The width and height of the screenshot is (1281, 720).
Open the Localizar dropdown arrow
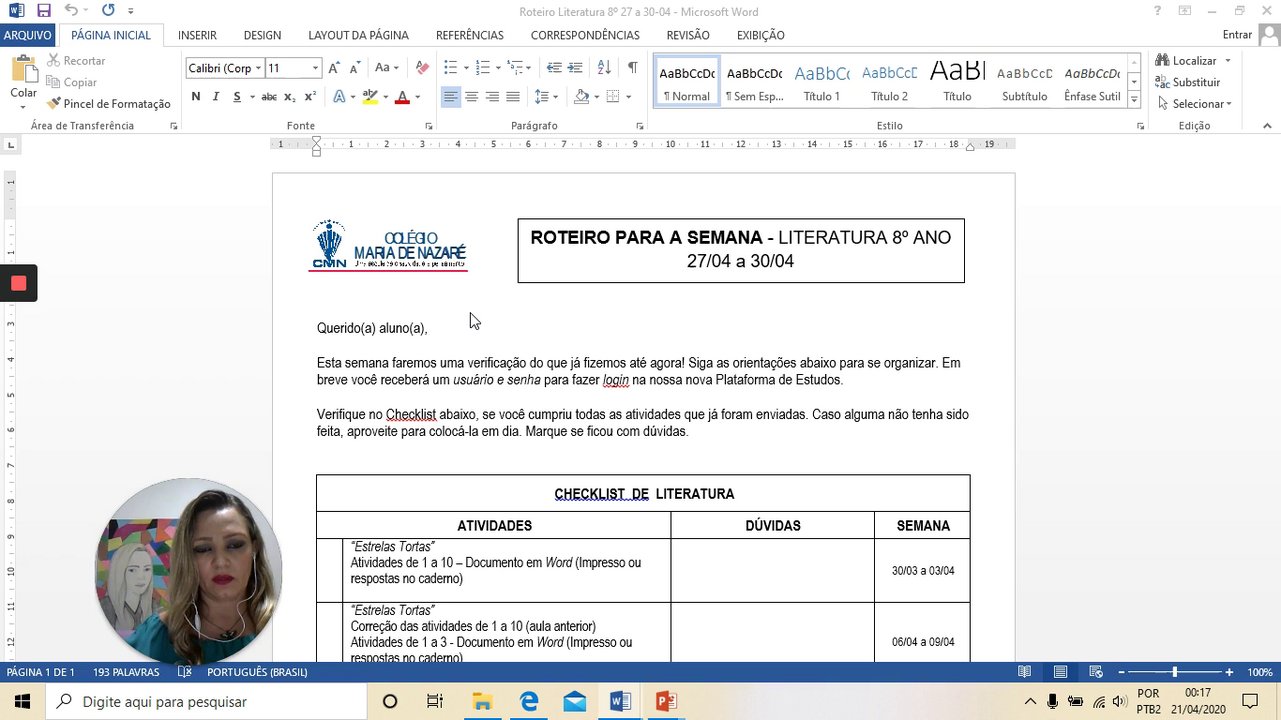click(x=1228, y=61)
